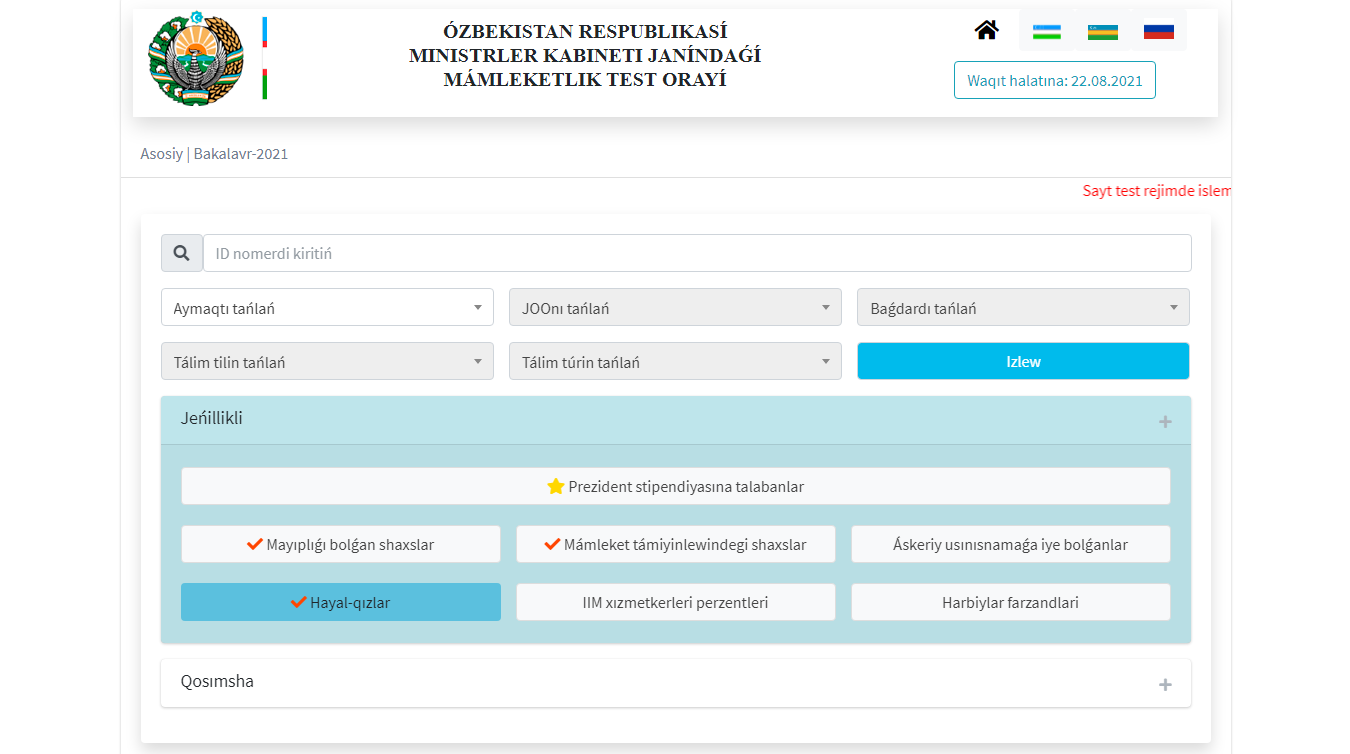
Task: Switch language using the Karakalpakstan flag
Action: pos(1102,31)
